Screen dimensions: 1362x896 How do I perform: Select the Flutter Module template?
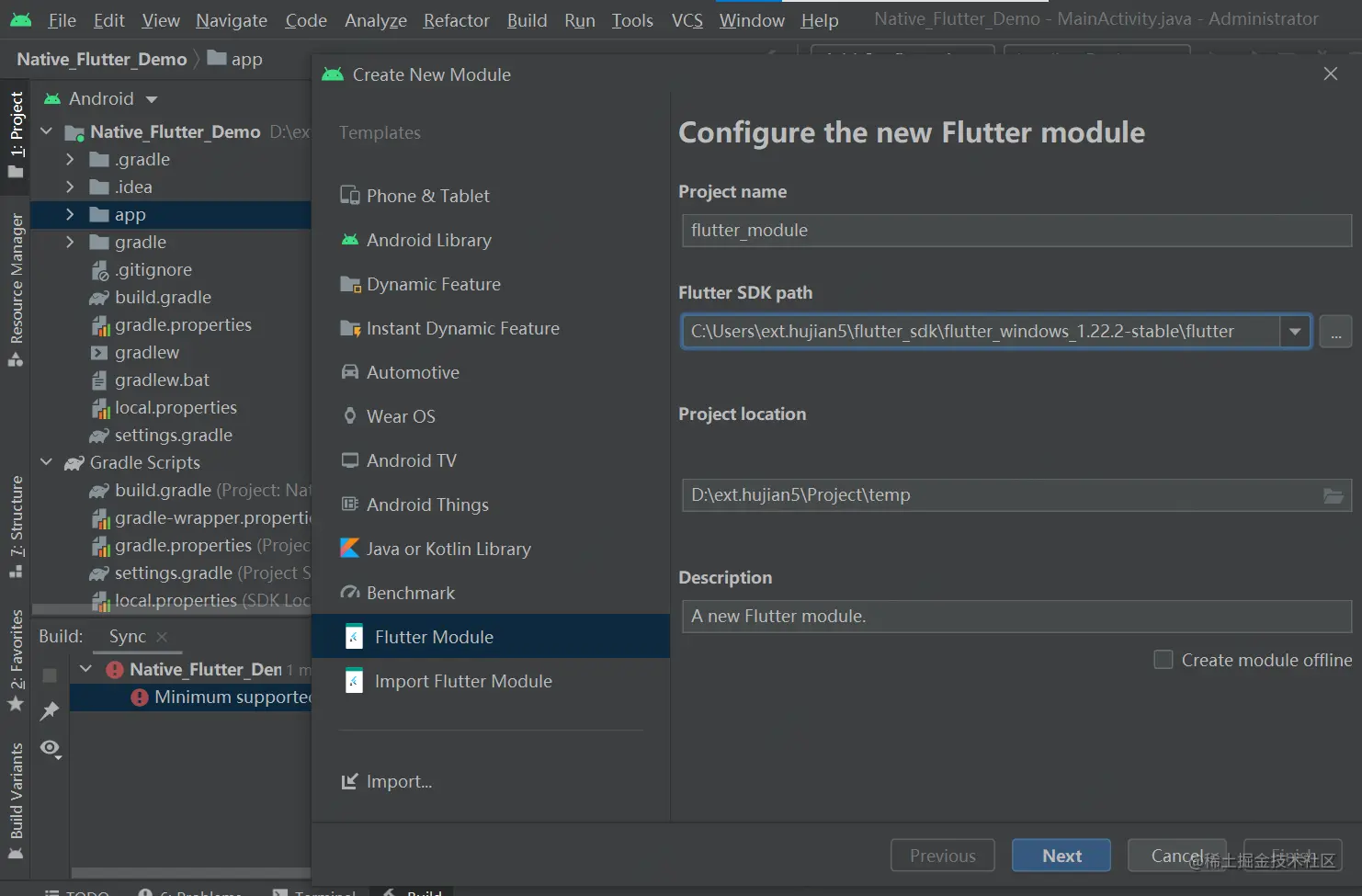pyautogui.click(x=491, y=636)
